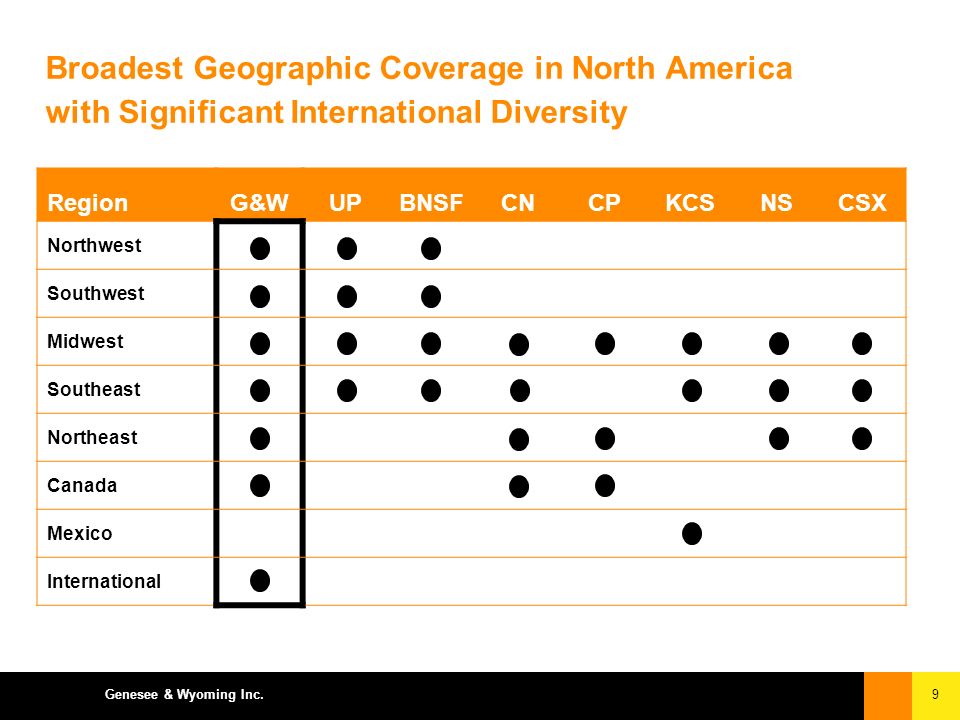
Task: Click the Canada dot under G&W
Action: 260,486
